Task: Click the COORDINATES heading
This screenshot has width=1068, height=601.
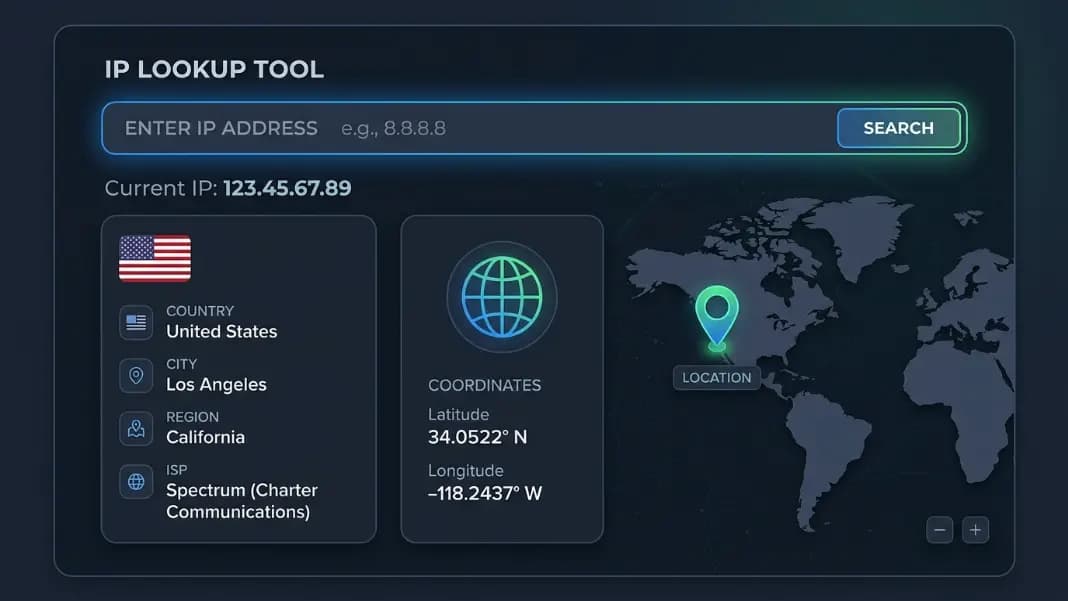Action: coord(485,385)
